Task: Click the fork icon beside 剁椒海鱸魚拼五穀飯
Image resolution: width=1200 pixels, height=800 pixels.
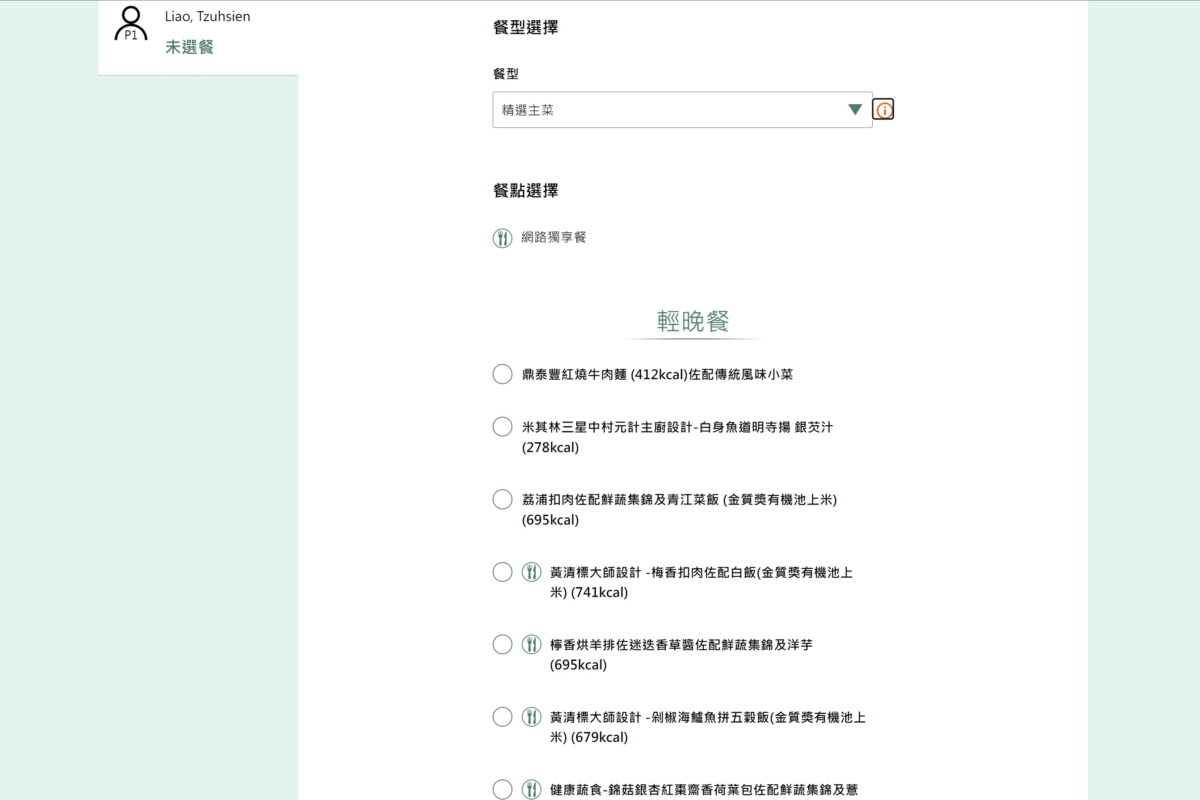Action: tap(531, 717)
